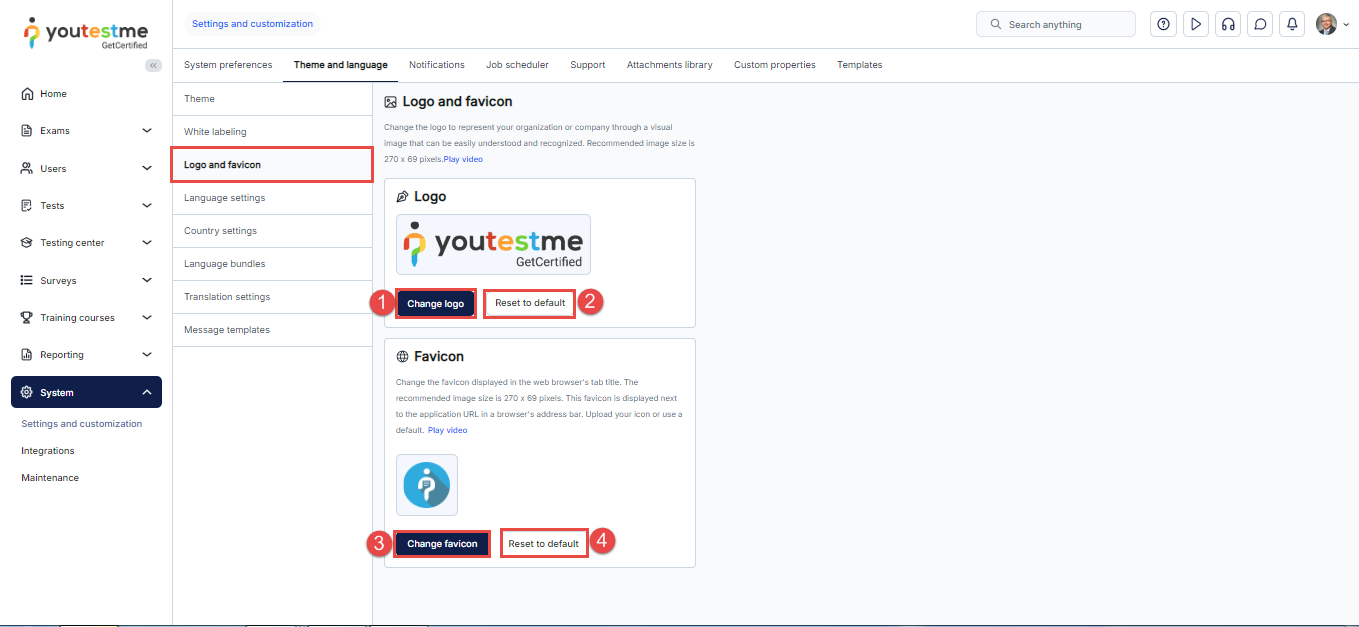Click the Exams document icon
Image resolution: width=1359 pixels, height=627 pixels.
pos(27,130)
